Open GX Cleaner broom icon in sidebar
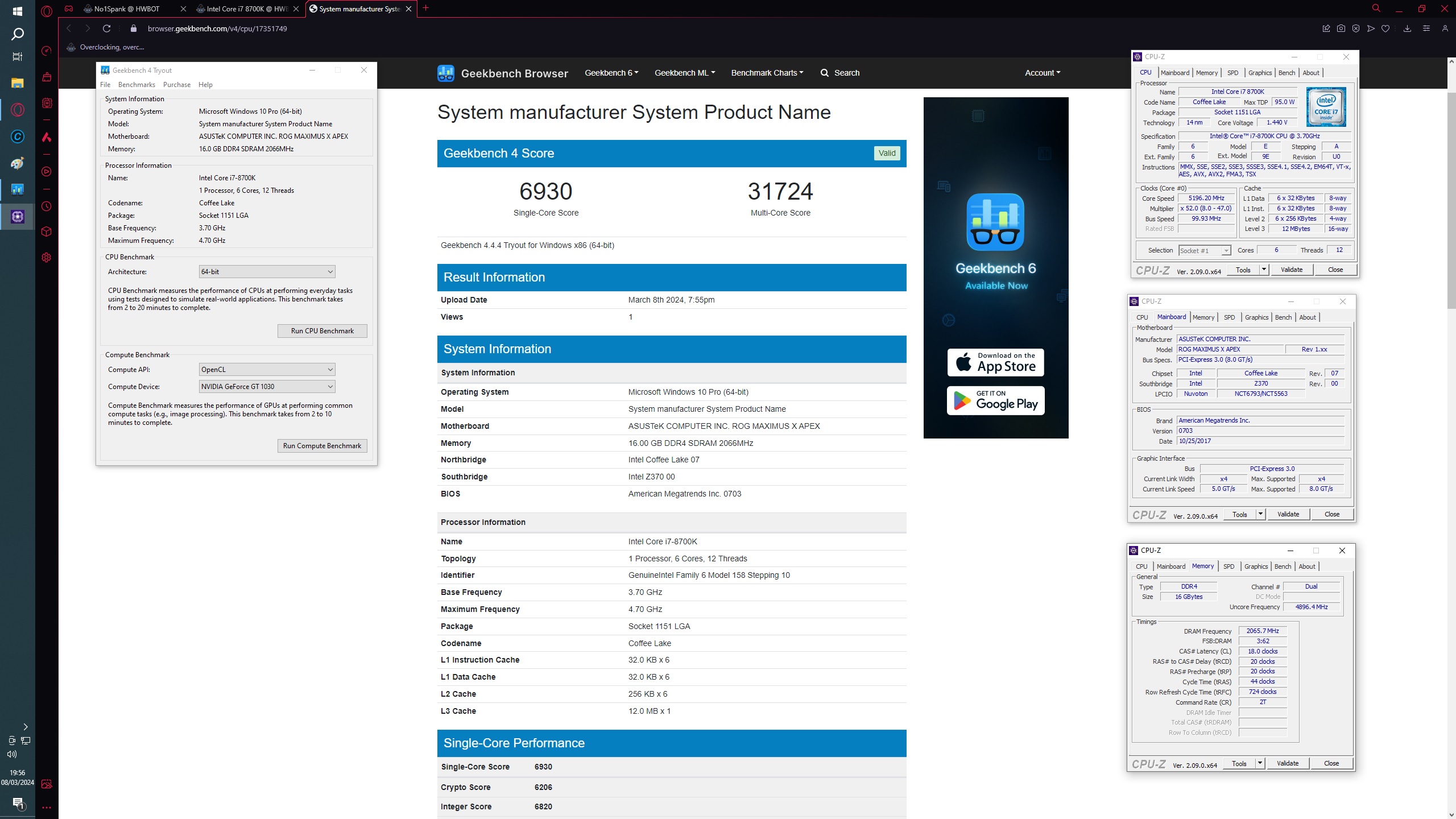1456x819 pixels. point(47,77)
